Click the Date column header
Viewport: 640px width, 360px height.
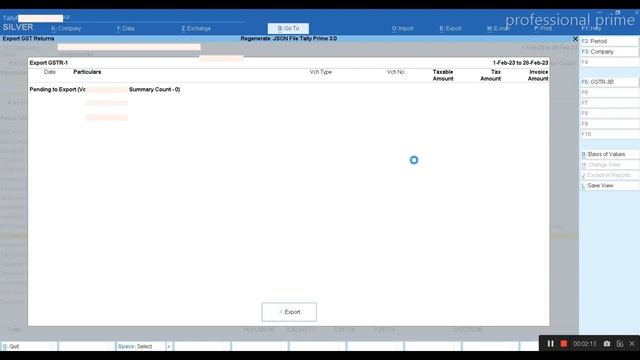click(x=49, y=72)
